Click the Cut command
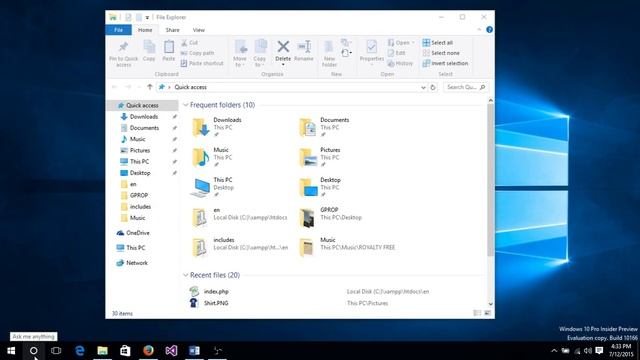The image size is (640, 360). pos(189,42)
